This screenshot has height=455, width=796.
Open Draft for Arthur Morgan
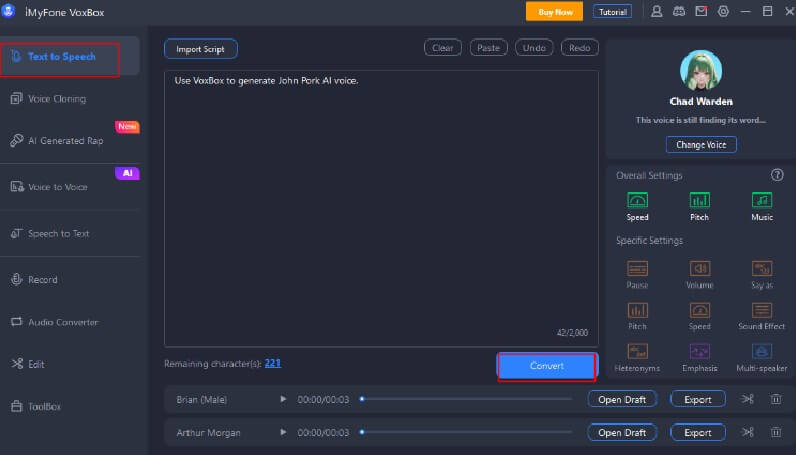[622, 432]
